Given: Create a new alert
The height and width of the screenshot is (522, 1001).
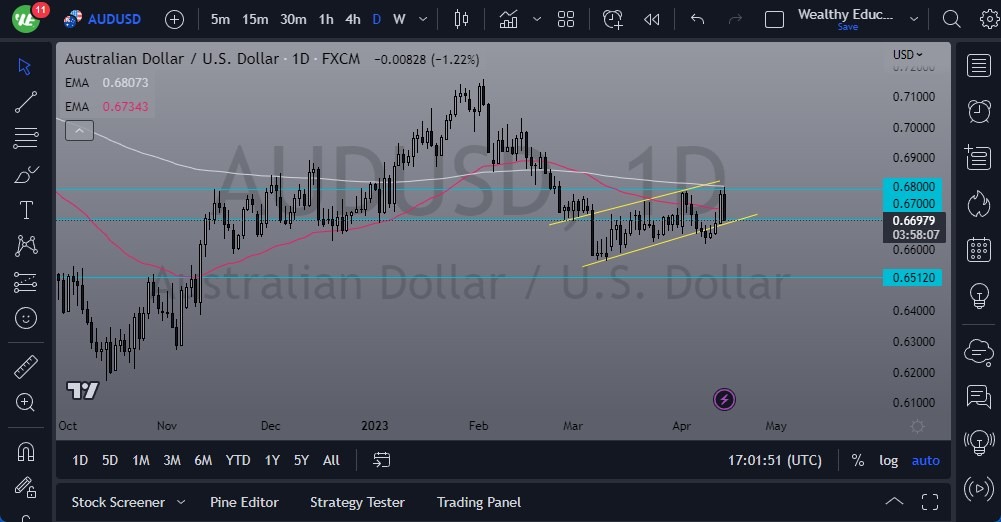Looking at the screenshot, I should coord(613,20).
